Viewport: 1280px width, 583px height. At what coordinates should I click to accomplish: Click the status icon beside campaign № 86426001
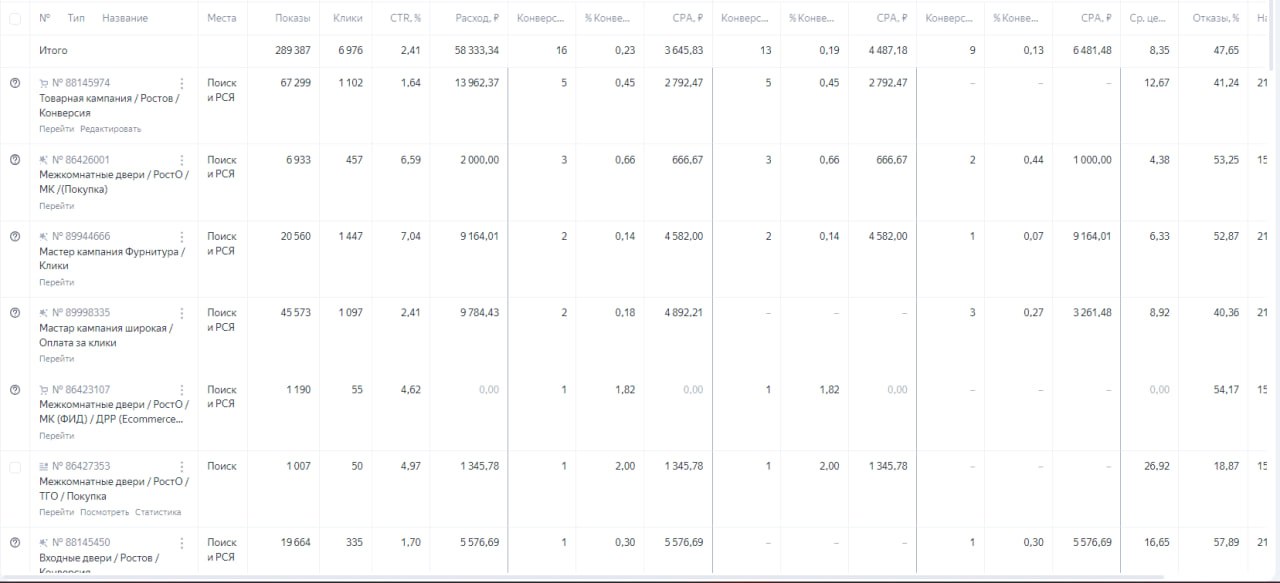click(15, 160)
